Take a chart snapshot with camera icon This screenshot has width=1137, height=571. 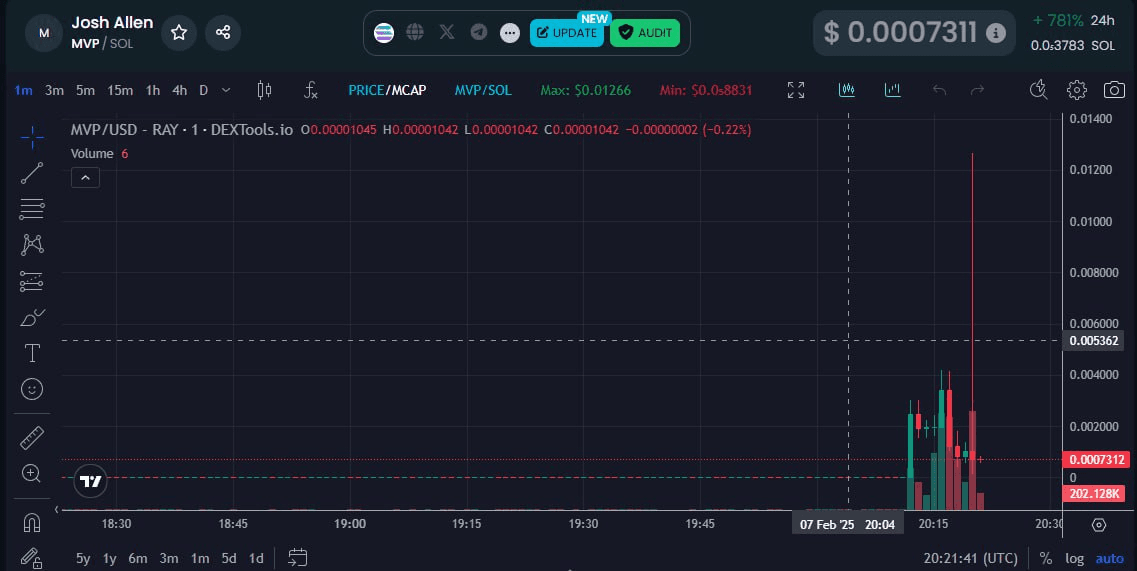1115,90
